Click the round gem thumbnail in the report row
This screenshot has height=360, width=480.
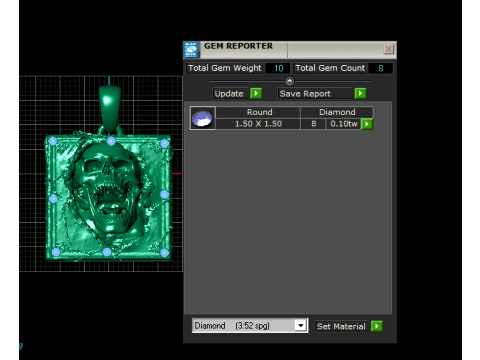[x=202, y=118]
